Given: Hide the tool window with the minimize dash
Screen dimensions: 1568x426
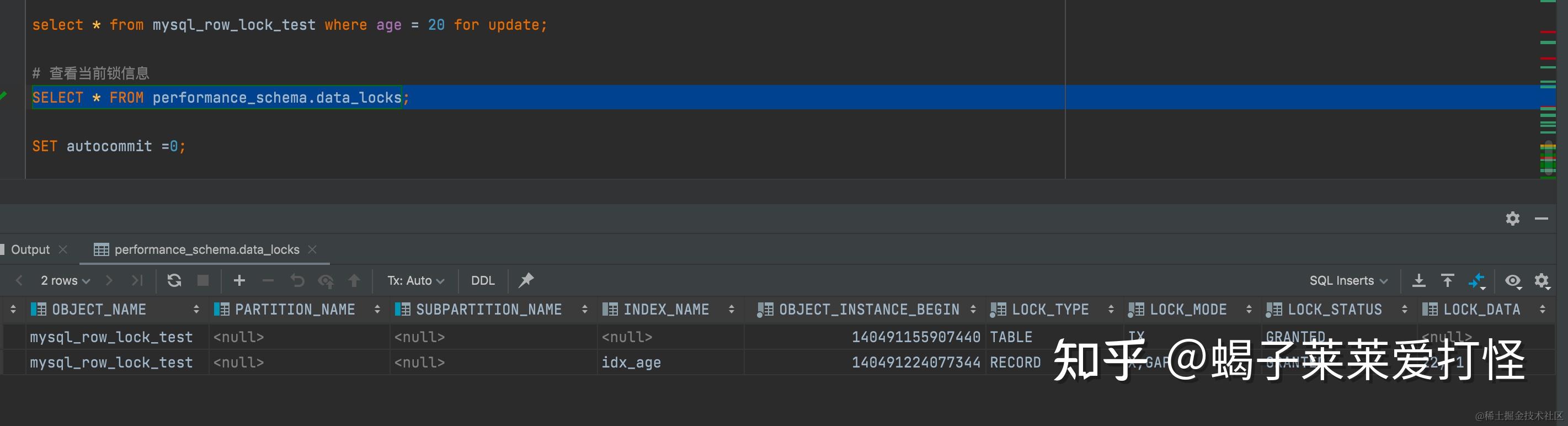Looking at the screenshot, I should click(1541, 219).
